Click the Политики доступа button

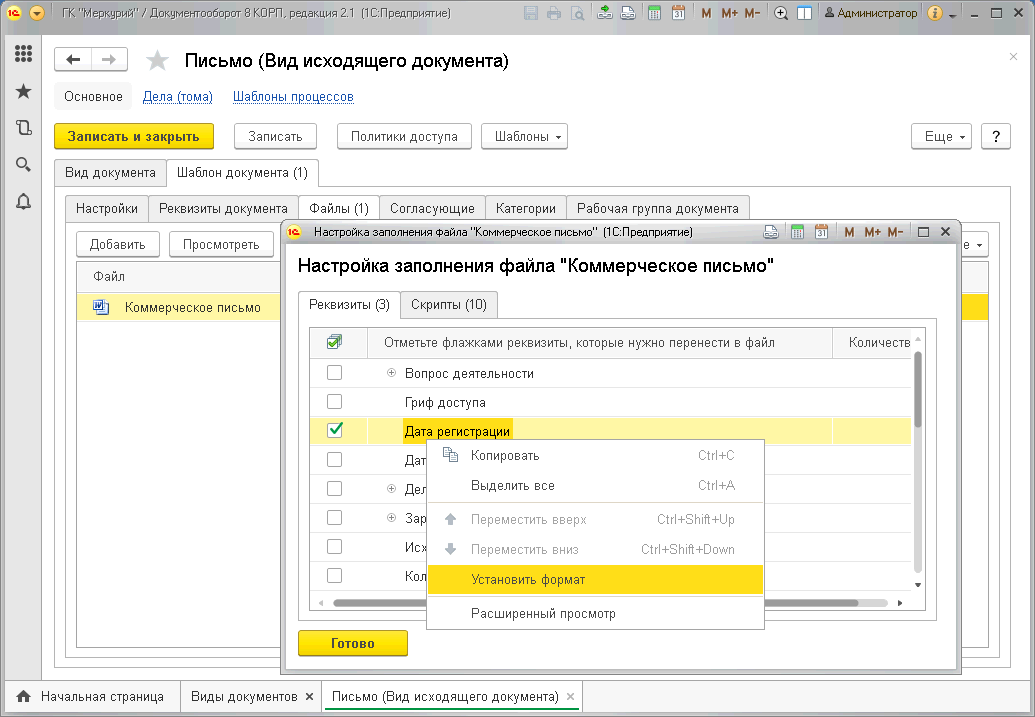pos(404,137)
